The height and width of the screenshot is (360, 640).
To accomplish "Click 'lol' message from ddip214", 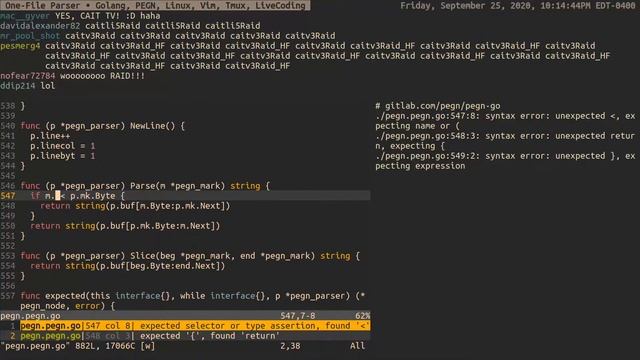I will (x=47, y=86).
